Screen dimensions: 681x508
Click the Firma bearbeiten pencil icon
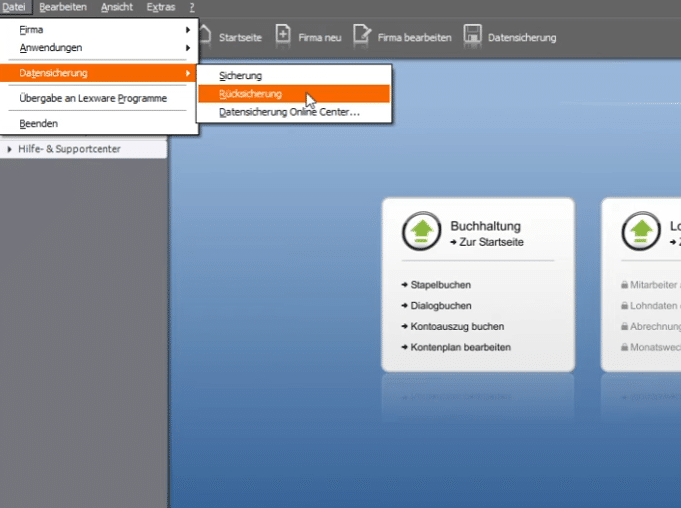pyautogui.click(x=362, y=35)
